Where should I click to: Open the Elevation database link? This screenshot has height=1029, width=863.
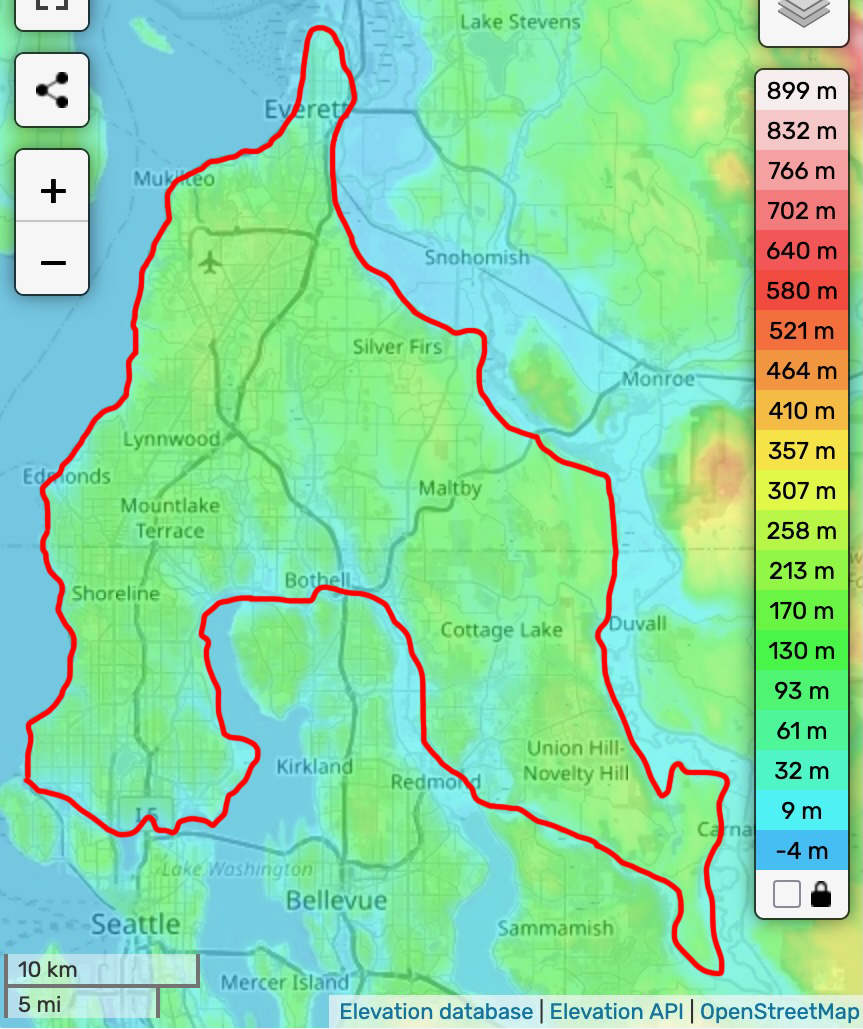[x=436, y=1012]
